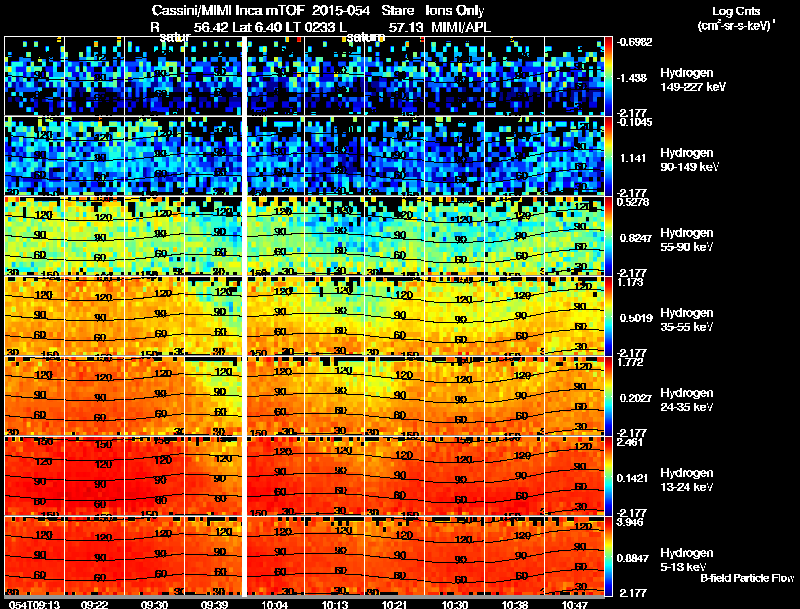Screen dimensions: 800x609
Task: Click the colorbar value '0.0847'
Action: coord(633,559)
